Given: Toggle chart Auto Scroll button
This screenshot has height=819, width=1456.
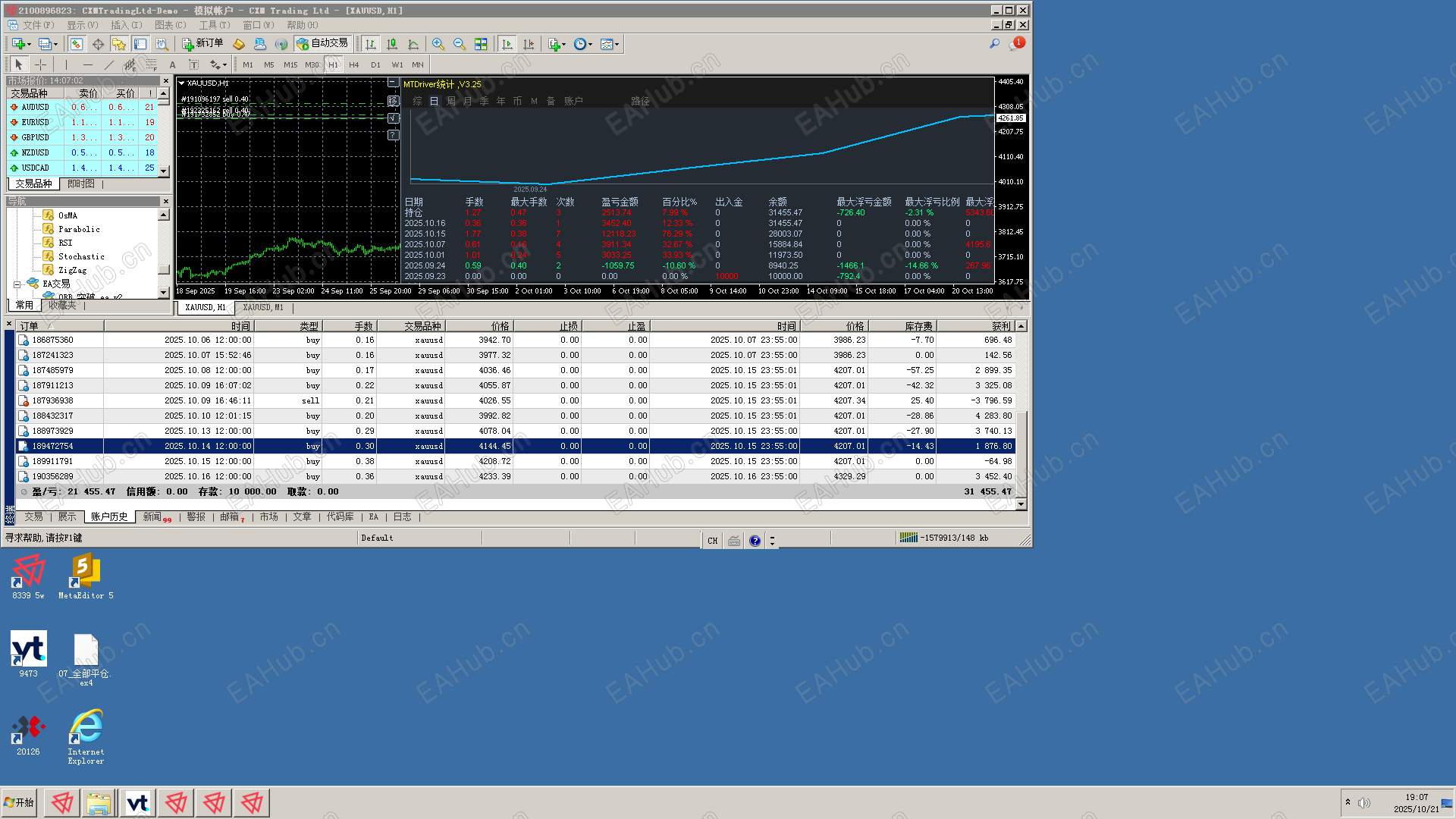Looking at the screenshot, I should pyautogui.click(x=507, y=44).
